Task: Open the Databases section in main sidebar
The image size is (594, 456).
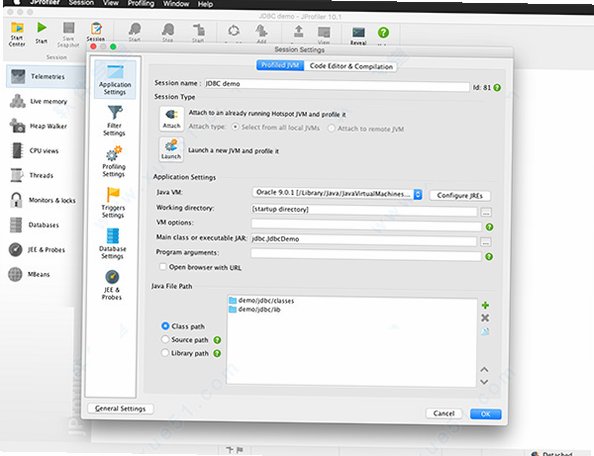Action: pos(34,225)
